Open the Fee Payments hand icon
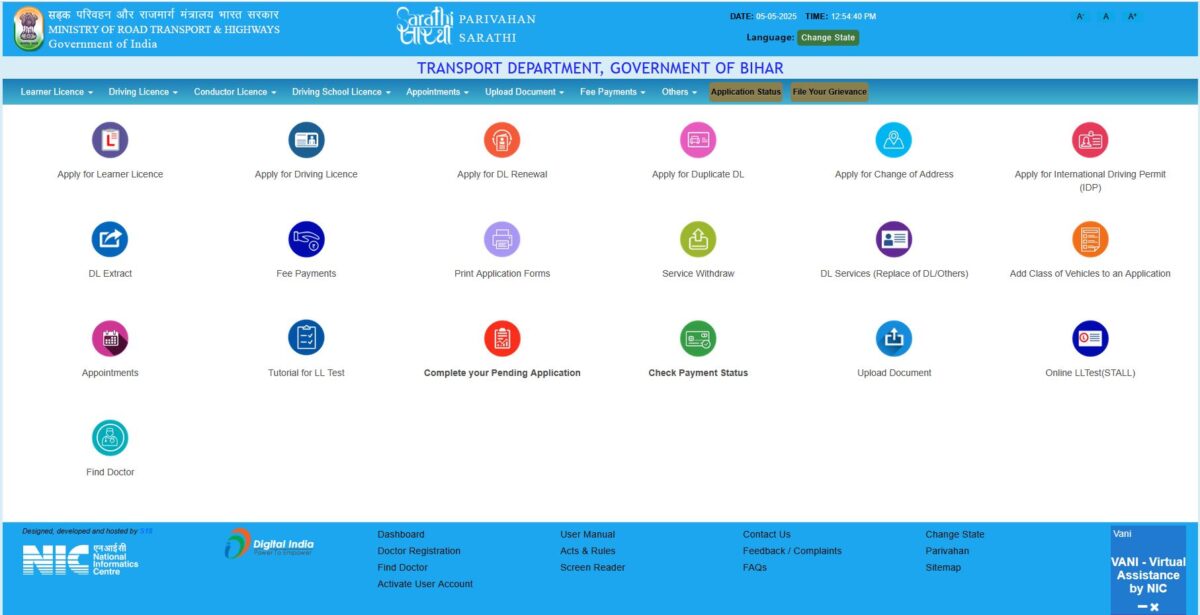 point(306,239)
